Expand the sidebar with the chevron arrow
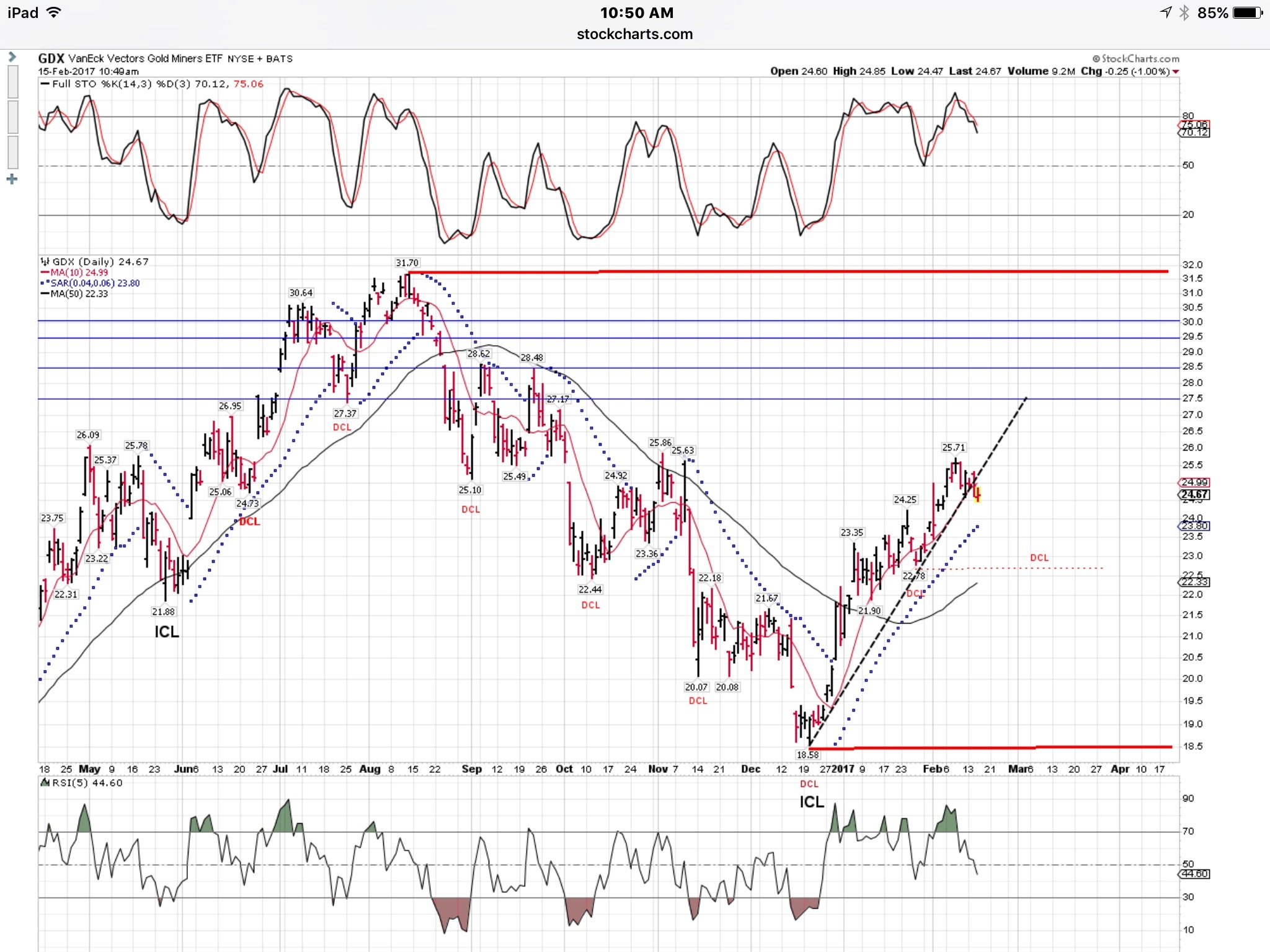This screenshot has height=952, width=1270. (12, 56)
